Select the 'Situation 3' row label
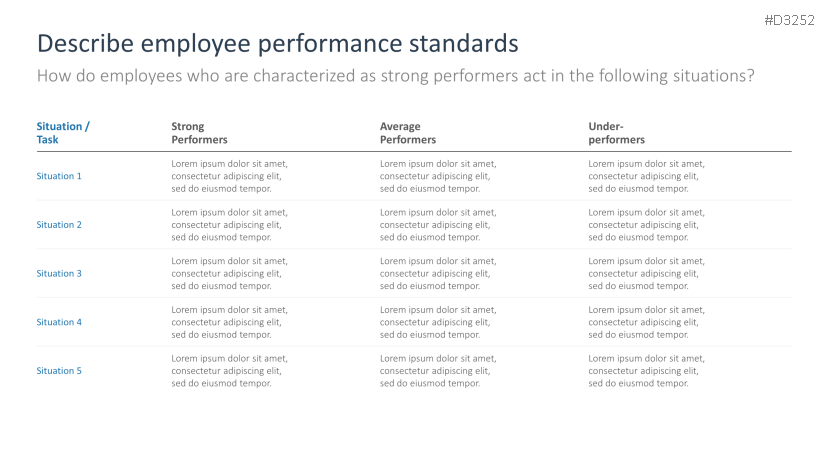 click(59, 273)
